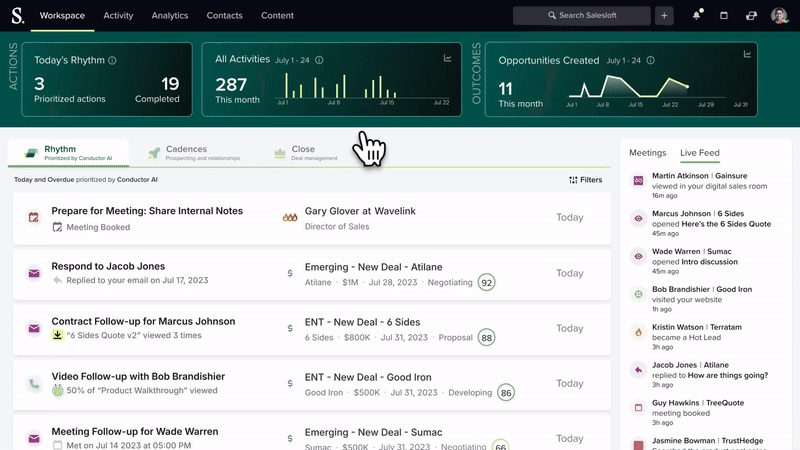Image resolution: width=800 pixels, height=450 pixels.
Task: Click the eye icon by Wade Warren feed
Action: pos(638,256)
